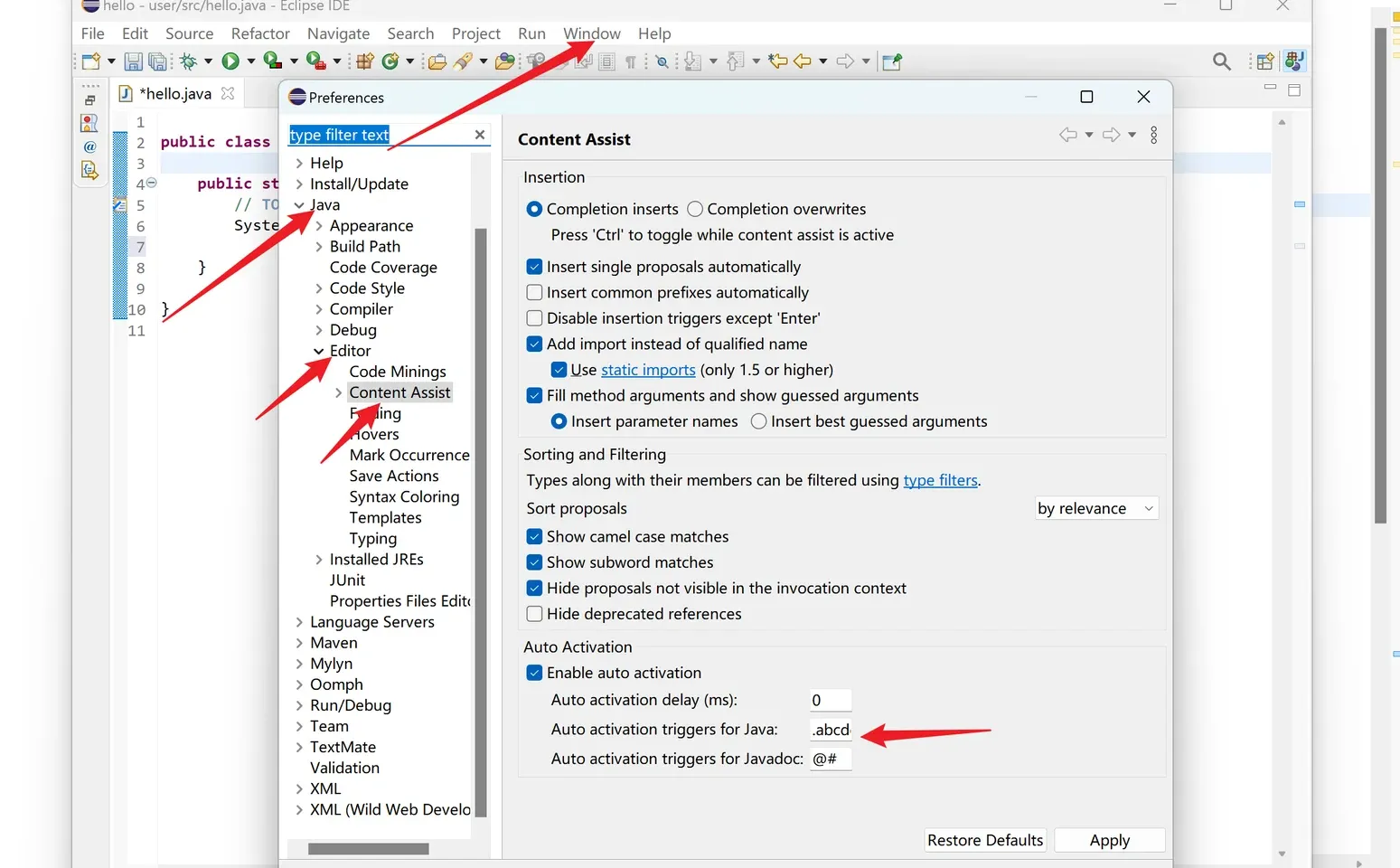1400x868 pixels.
Task: Open the Declaration view icon in left trim
Action: pos(89,169)
